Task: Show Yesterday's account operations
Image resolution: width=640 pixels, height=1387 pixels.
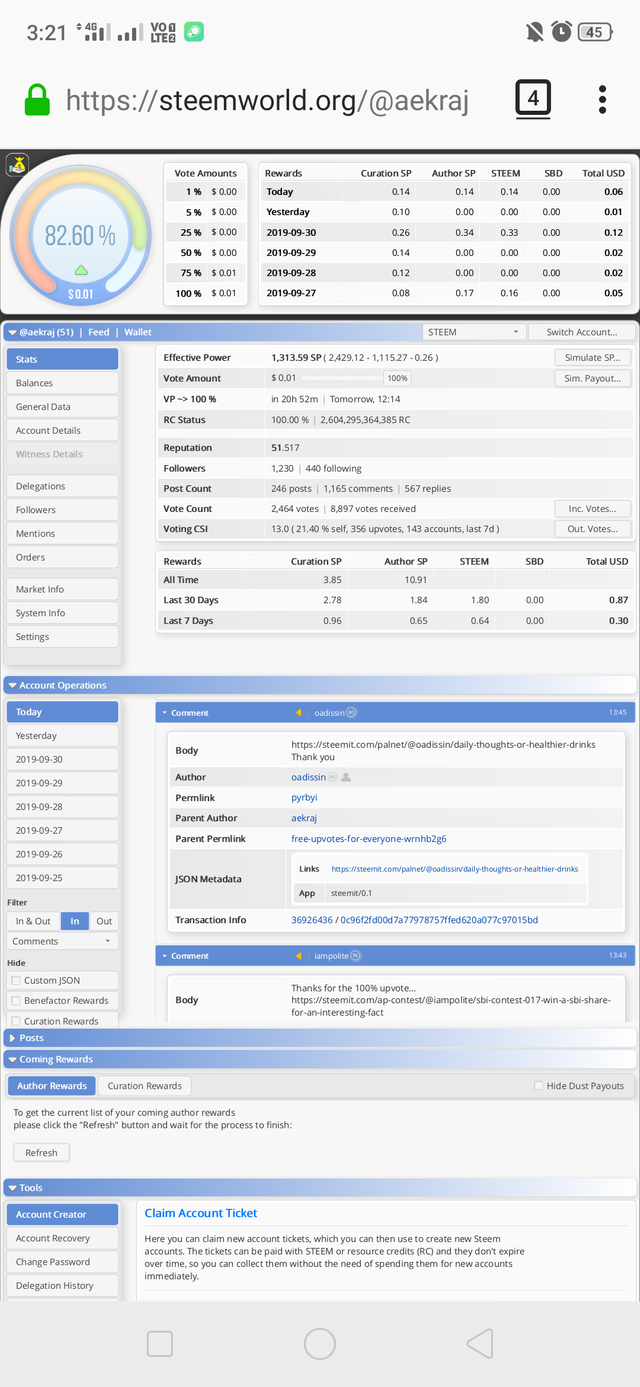Action: (x=62, y=736)
